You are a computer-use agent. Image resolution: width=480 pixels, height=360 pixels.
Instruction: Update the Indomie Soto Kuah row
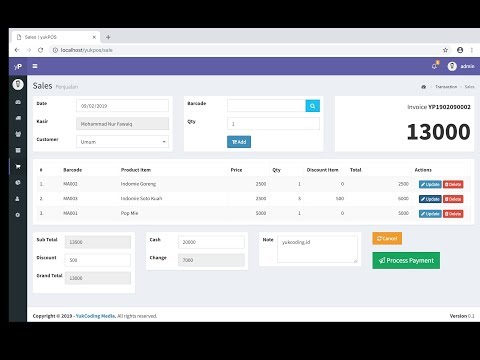click(430, 199)
